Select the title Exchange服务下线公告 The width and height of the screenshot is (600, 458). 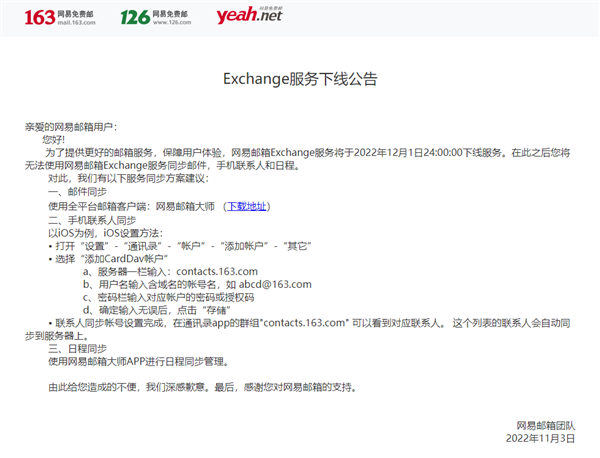[x=300, y=79]
